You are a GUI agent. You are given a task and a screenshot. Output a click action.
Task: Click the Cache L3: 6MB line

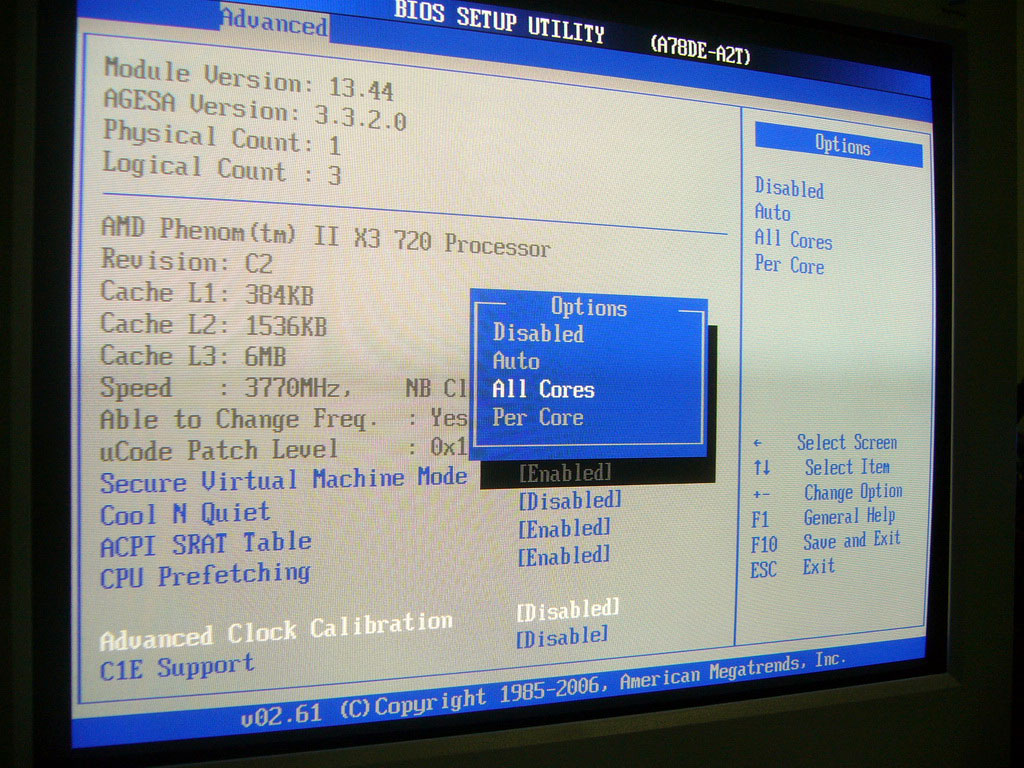[x=193, y=356]
